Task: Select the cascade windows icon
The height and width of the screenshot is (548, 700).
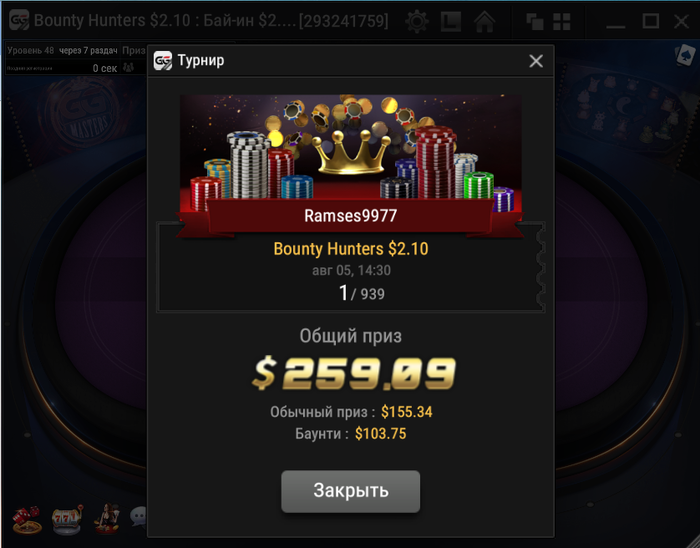Action: coord(534,21)
